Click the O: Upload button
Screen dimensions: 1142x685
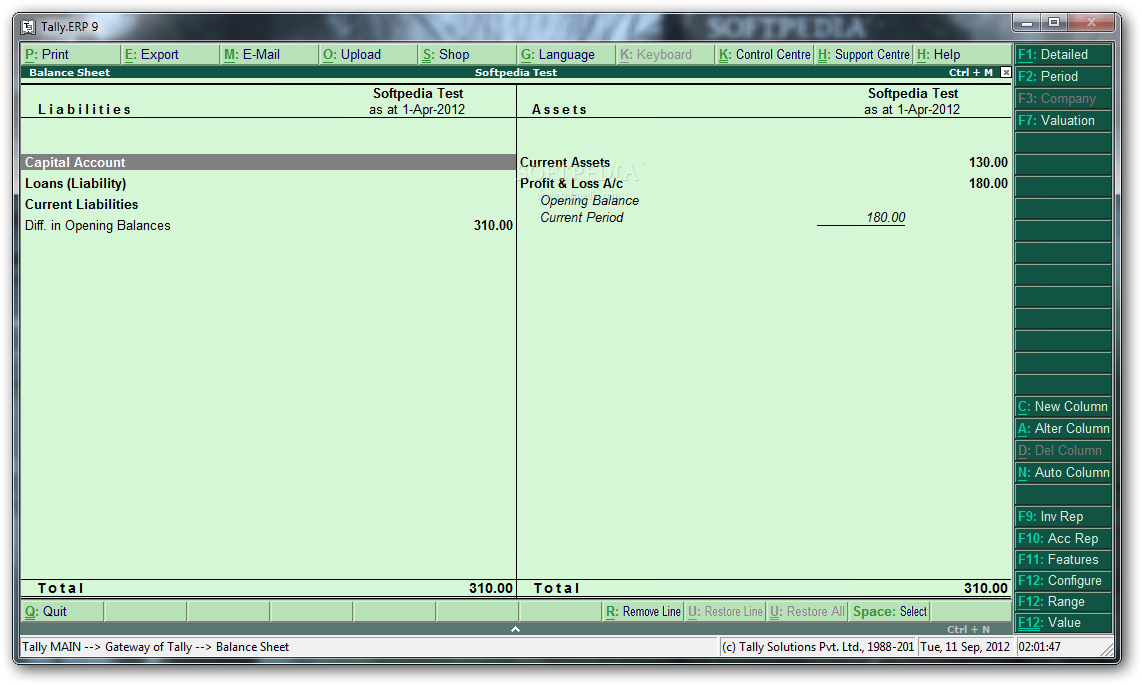coord(369,55)
